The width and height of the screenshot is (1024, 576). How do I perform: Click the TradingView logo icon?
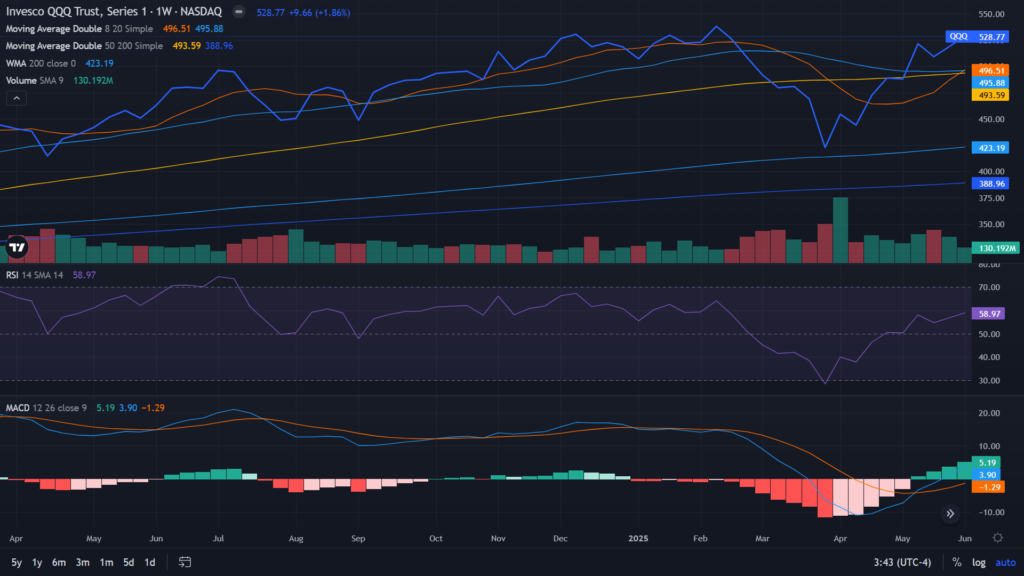(17, 248)
